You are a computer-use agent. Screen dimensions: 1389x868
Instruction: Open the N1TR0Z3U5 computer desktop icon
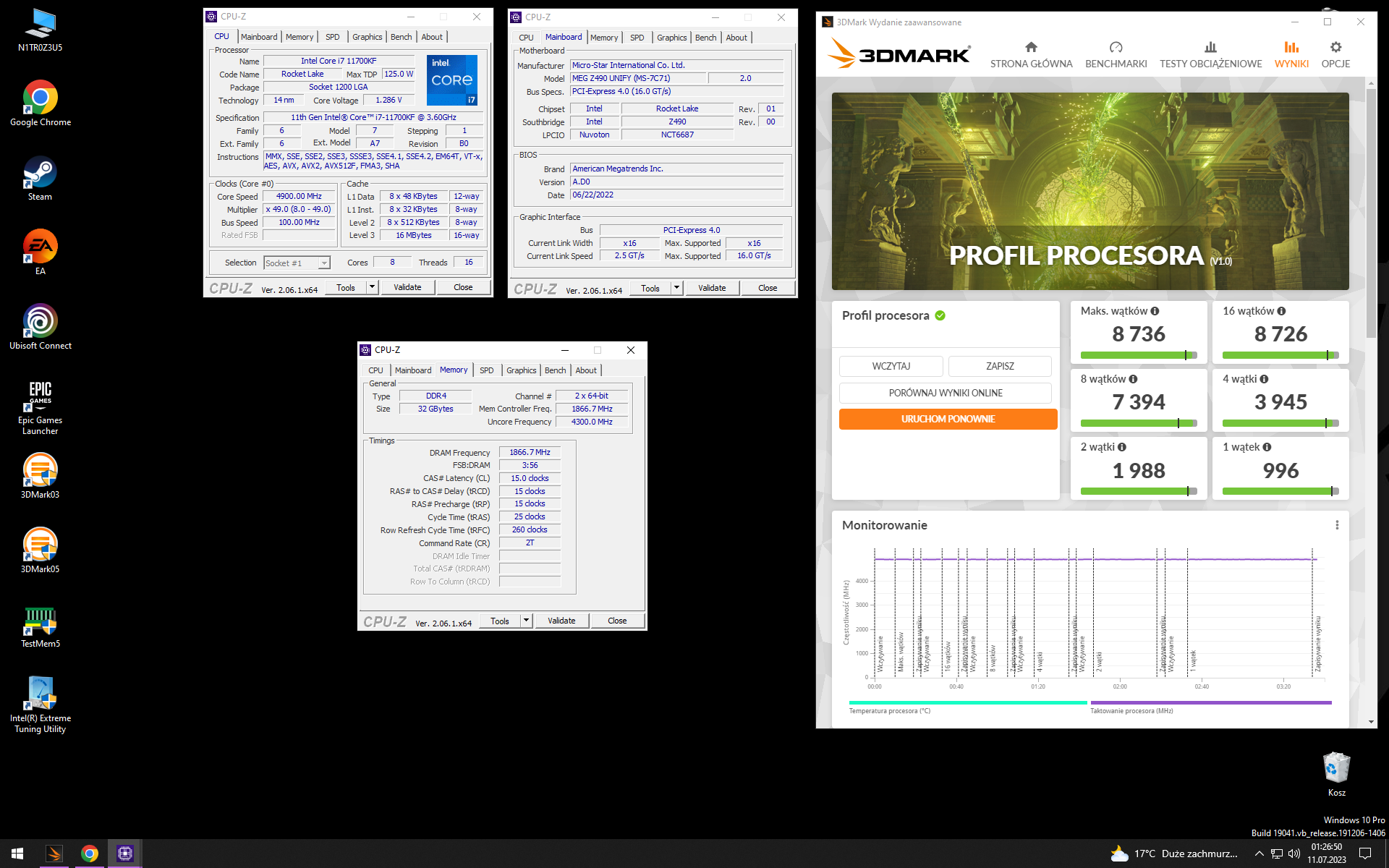pyautogui.click(x=40, y=30)
